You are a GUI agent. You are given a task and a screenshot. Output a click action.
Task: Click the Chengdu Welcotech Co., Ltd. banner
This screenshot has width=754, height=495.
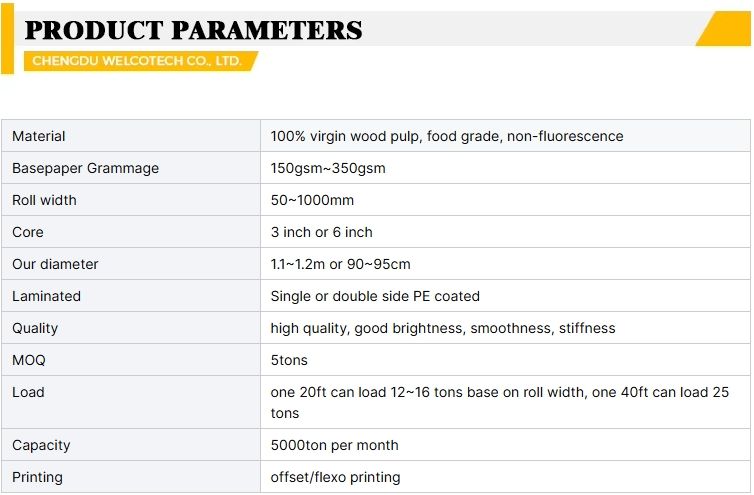140,61
